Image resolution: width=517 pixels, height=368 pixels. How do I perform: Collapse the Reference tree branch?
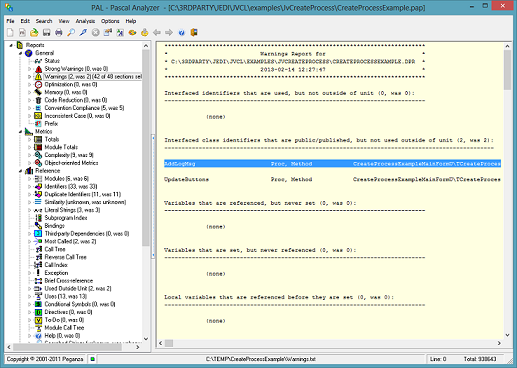tap(20, 171)
